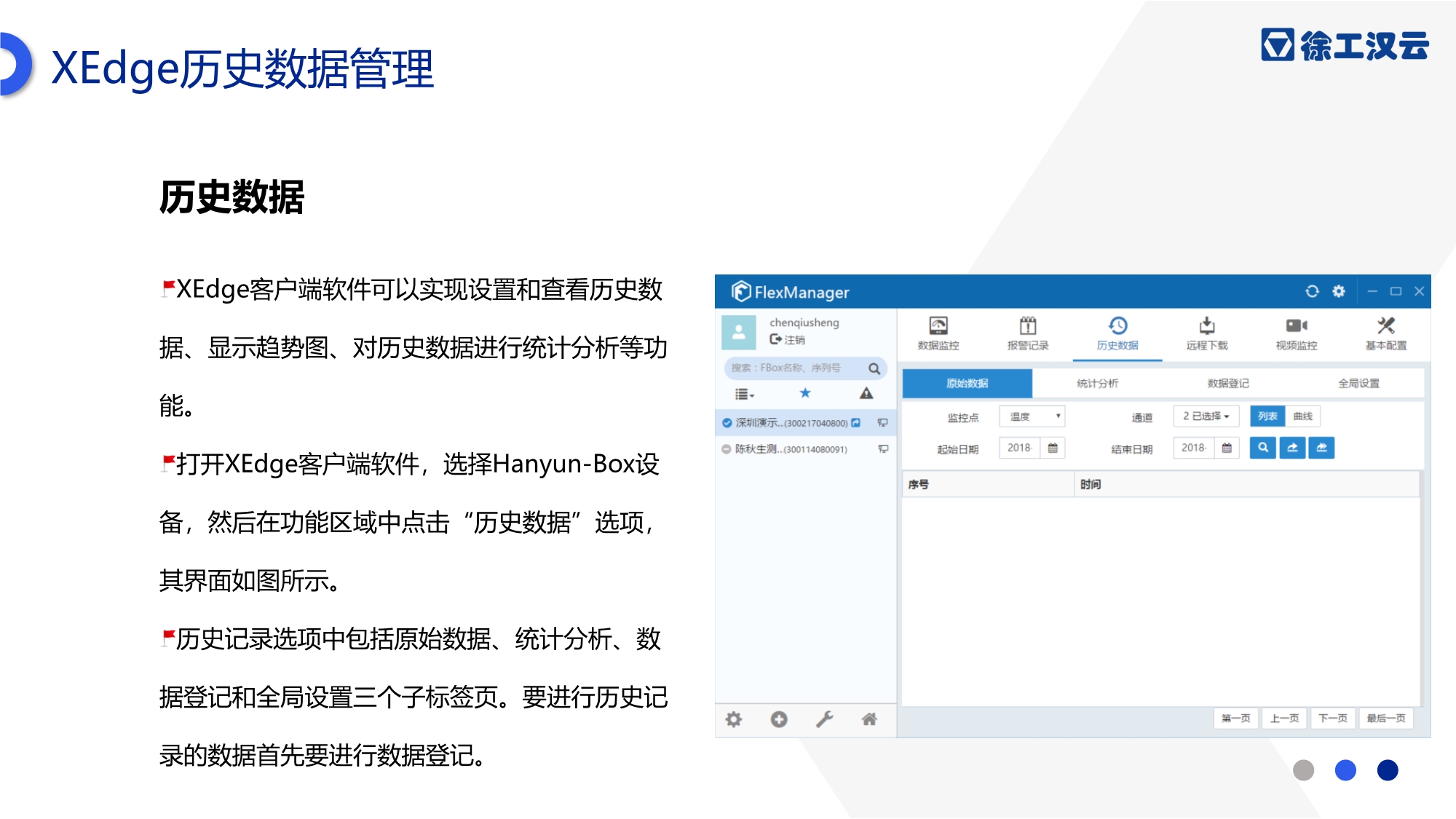The image size is (1456, 819).
Task: Open the 报警记录 alarm records section
Action: (1028, 333)
